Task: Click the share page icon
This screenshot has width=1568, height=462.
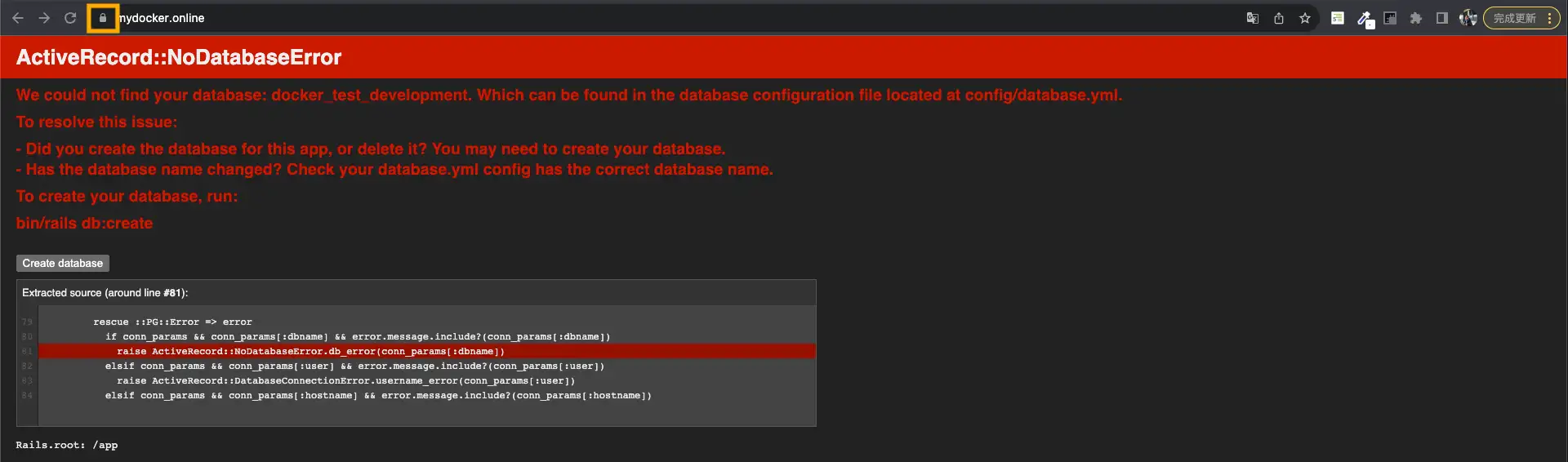Action: [x=1279, y=18]
